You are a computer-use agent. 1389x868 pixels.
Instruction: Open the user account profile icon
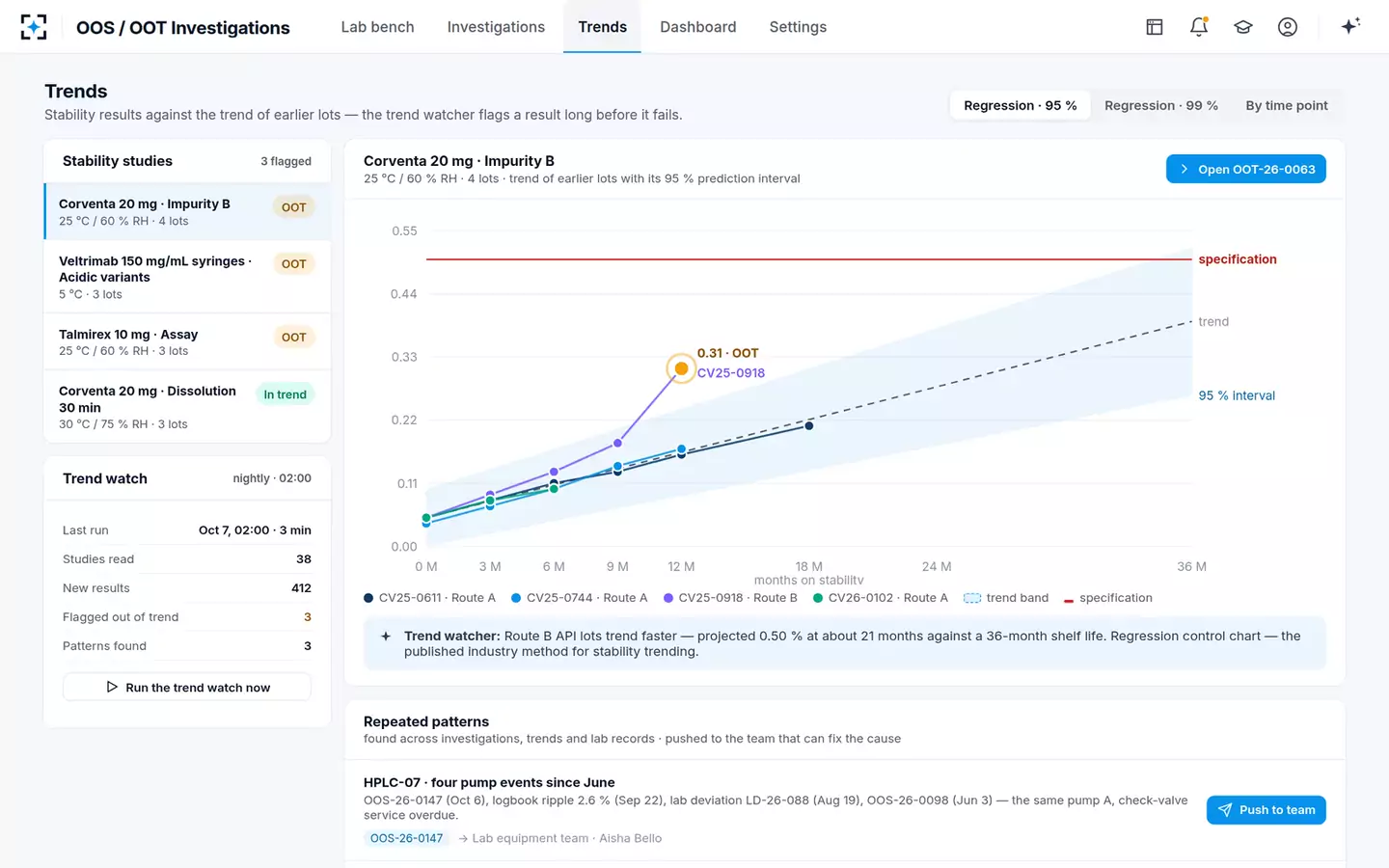(x=1288, y=27)
